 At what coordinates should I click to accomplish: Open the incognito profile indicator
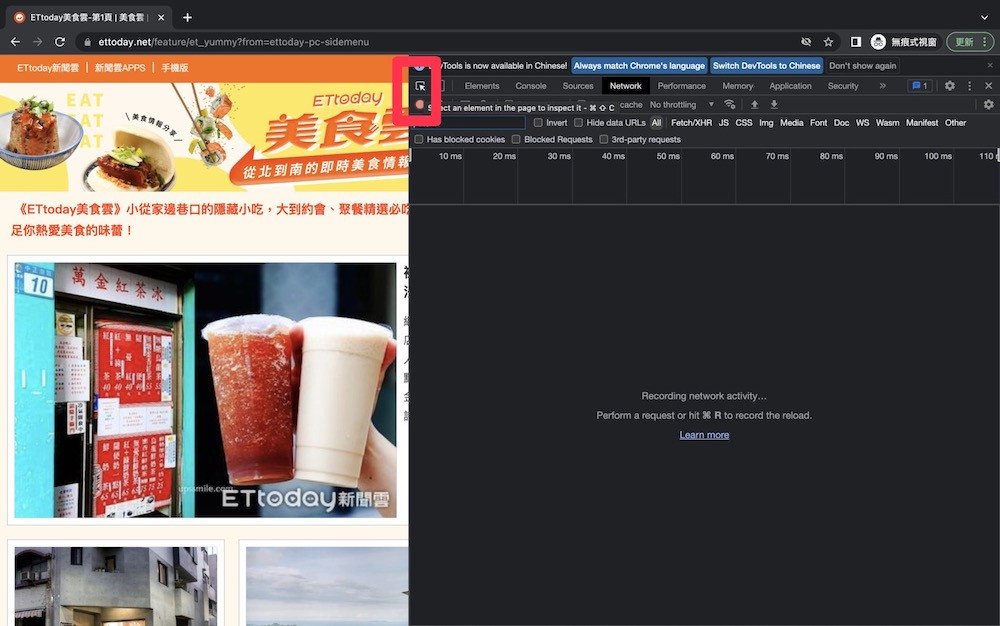point(904,42)
